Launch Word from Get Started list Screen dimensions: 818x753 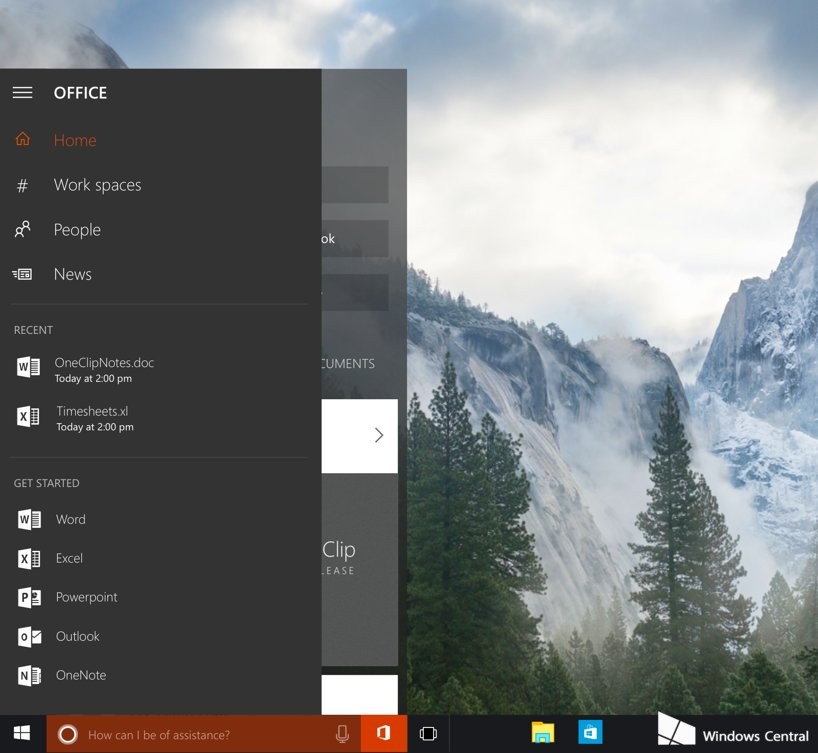71,520
